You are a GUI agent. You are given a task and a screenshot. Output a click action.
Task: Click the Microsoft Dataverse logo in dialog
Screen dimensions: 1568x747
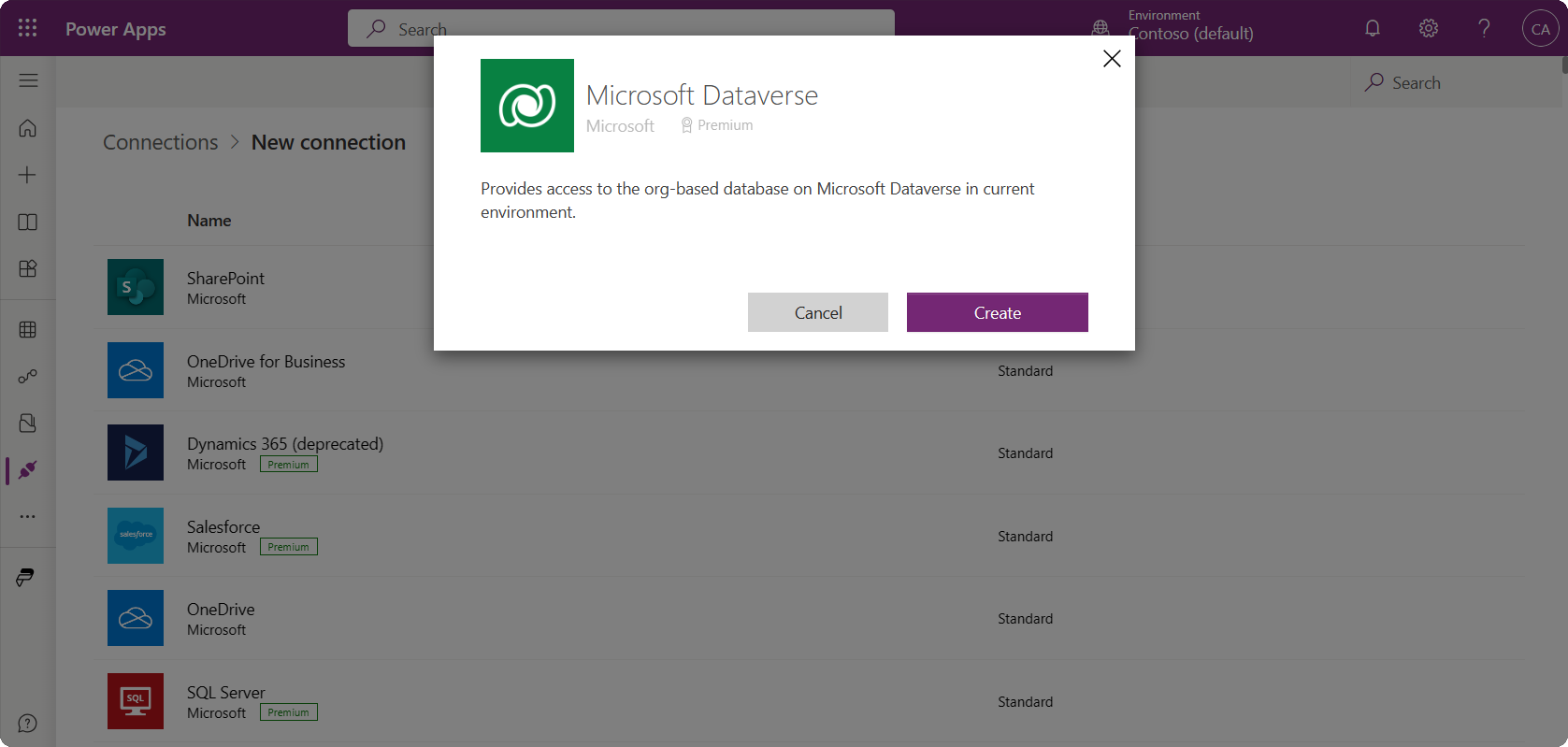coord(527,106)
